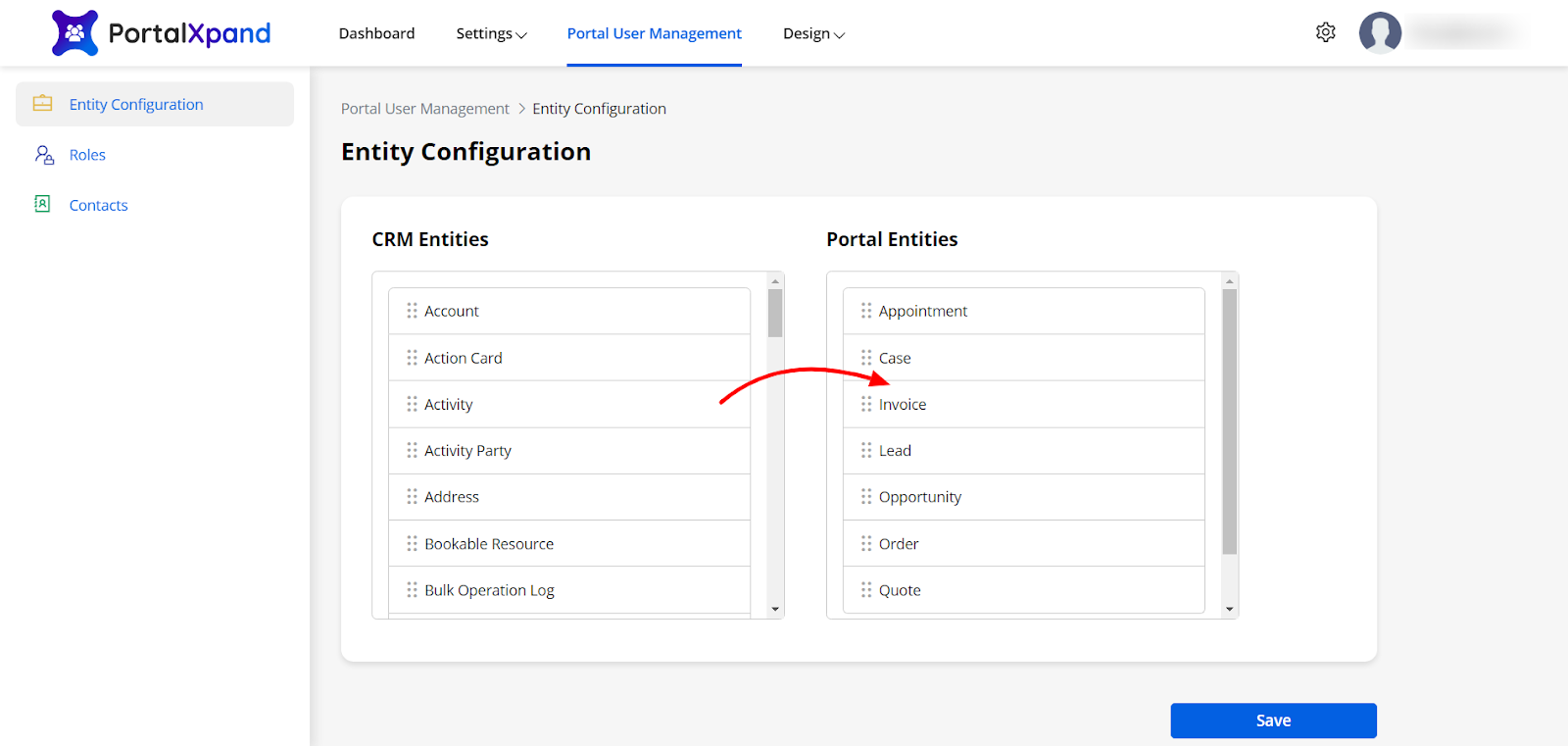Click the Entity Configuration briefcase icon
Screen dimensions: 1568x746
[x=43, y=104]
